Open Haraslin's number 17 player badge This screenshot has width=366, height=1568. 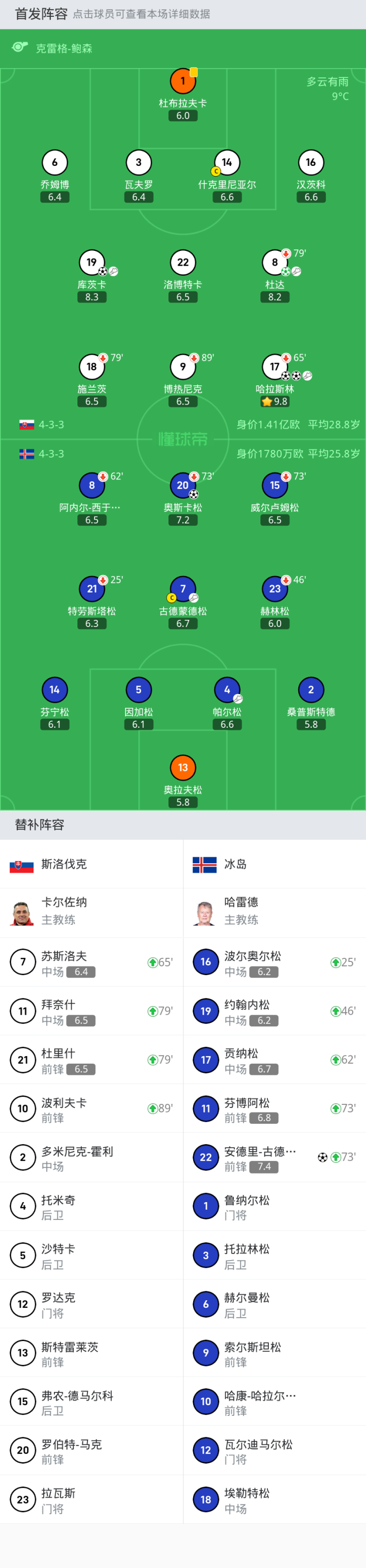(274, 366)
